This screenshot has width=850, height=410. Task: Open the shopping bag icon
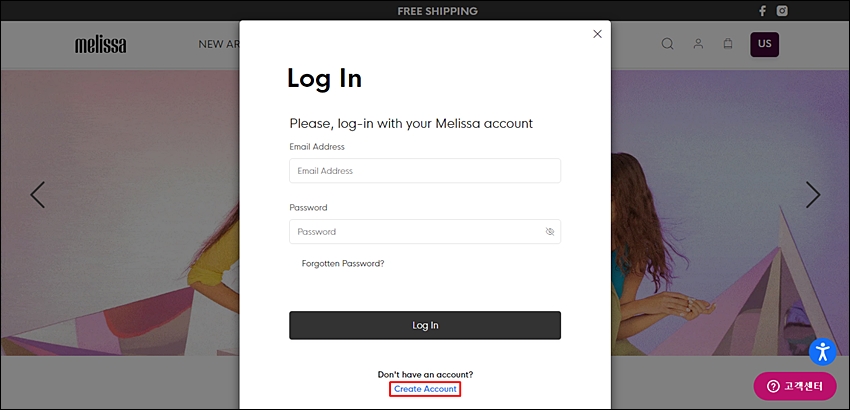click(728, 44)
